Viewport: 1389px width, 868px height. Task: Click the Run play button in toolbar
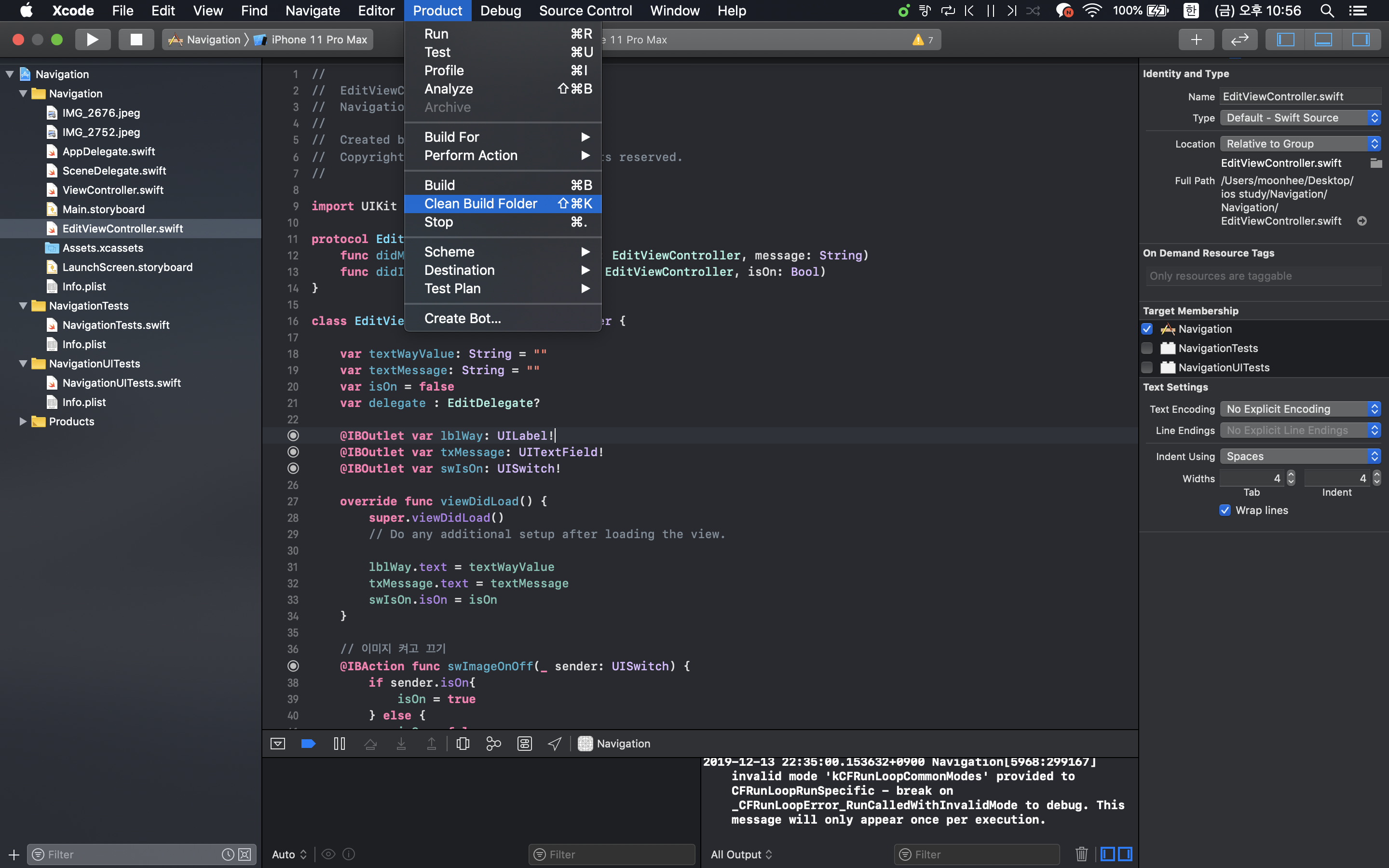pos(93,40)
